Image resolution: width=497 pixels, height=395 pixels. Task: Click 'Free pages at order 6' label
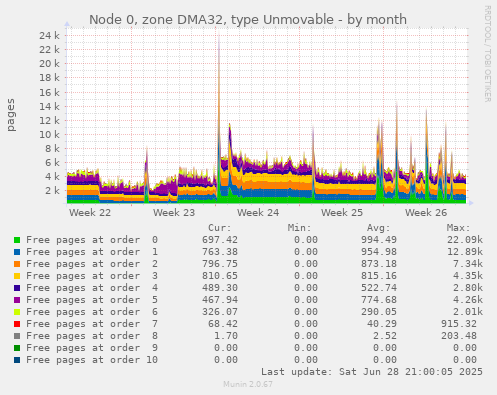coord(92,312)
